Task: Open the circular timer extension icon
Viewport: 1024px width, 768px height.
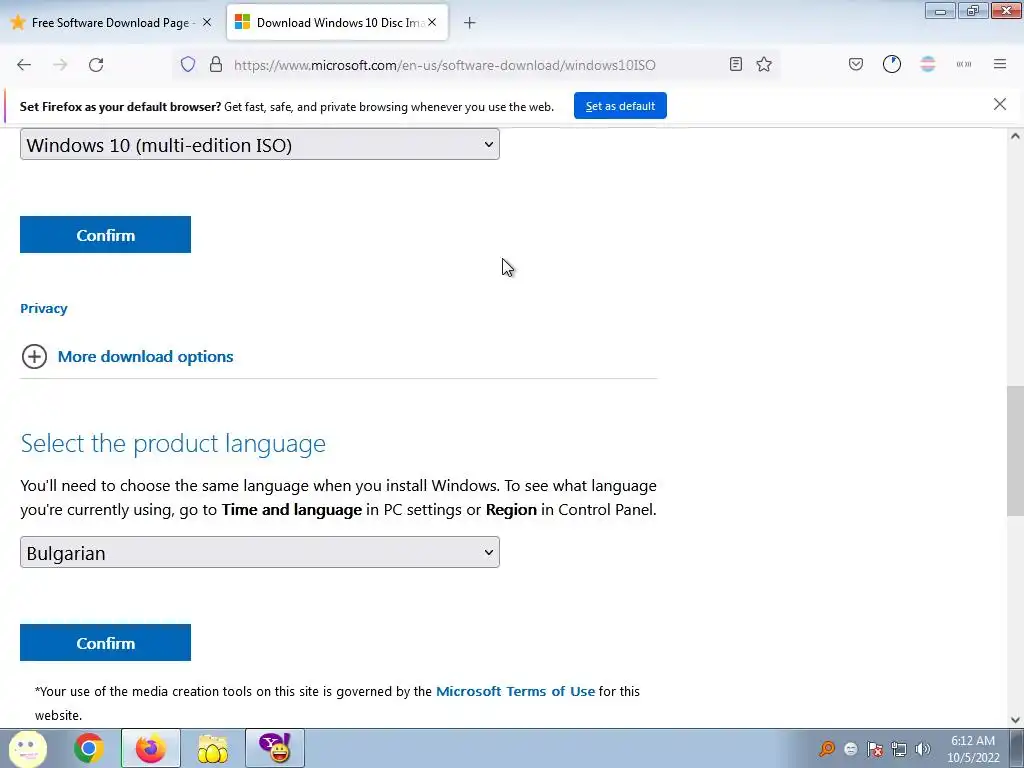Action: 891,64
